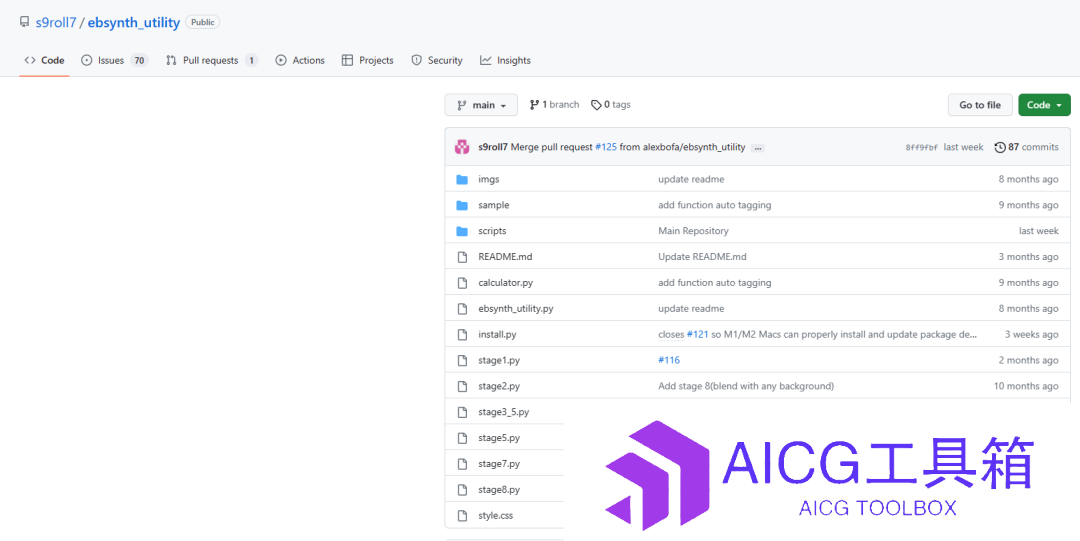Click the Issues count badge 70

[x=139, y=61]
